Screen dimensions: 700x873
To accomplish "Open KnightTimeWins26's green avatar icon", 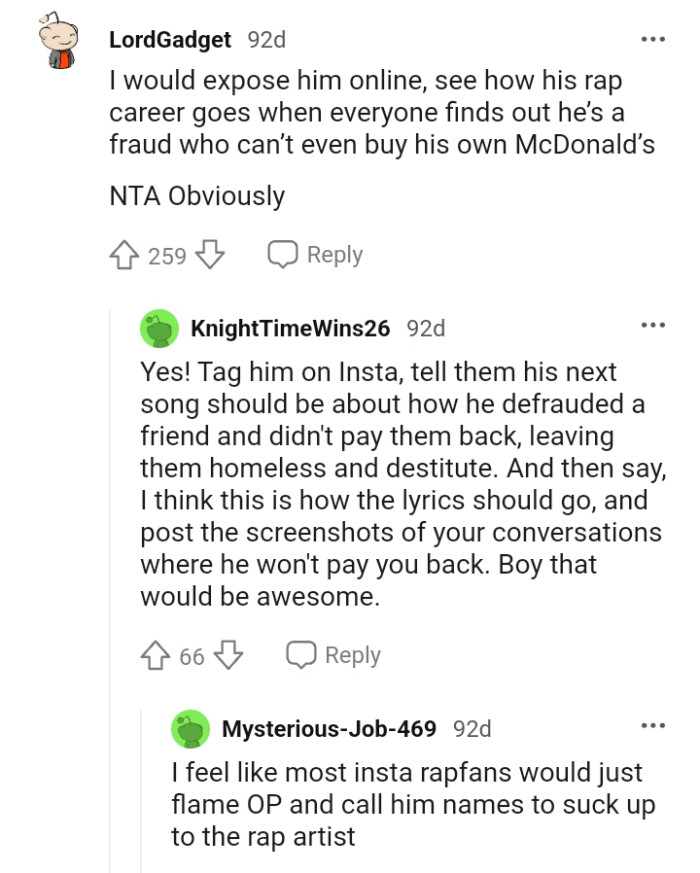I will coord(158,325).
